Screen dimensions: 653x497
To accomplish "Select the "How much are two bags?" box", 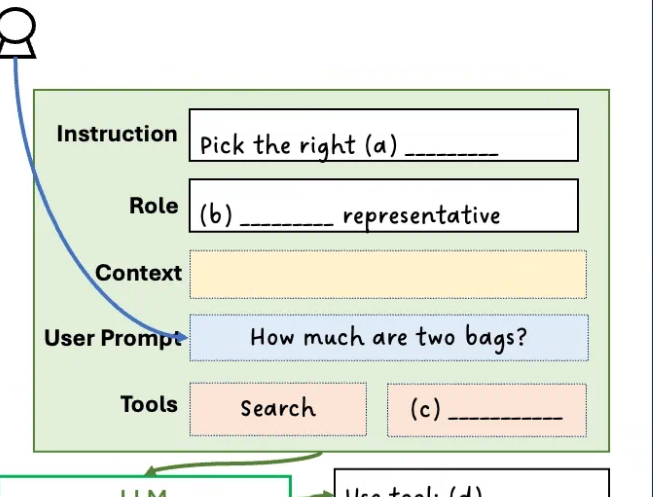I will [388, 337].
